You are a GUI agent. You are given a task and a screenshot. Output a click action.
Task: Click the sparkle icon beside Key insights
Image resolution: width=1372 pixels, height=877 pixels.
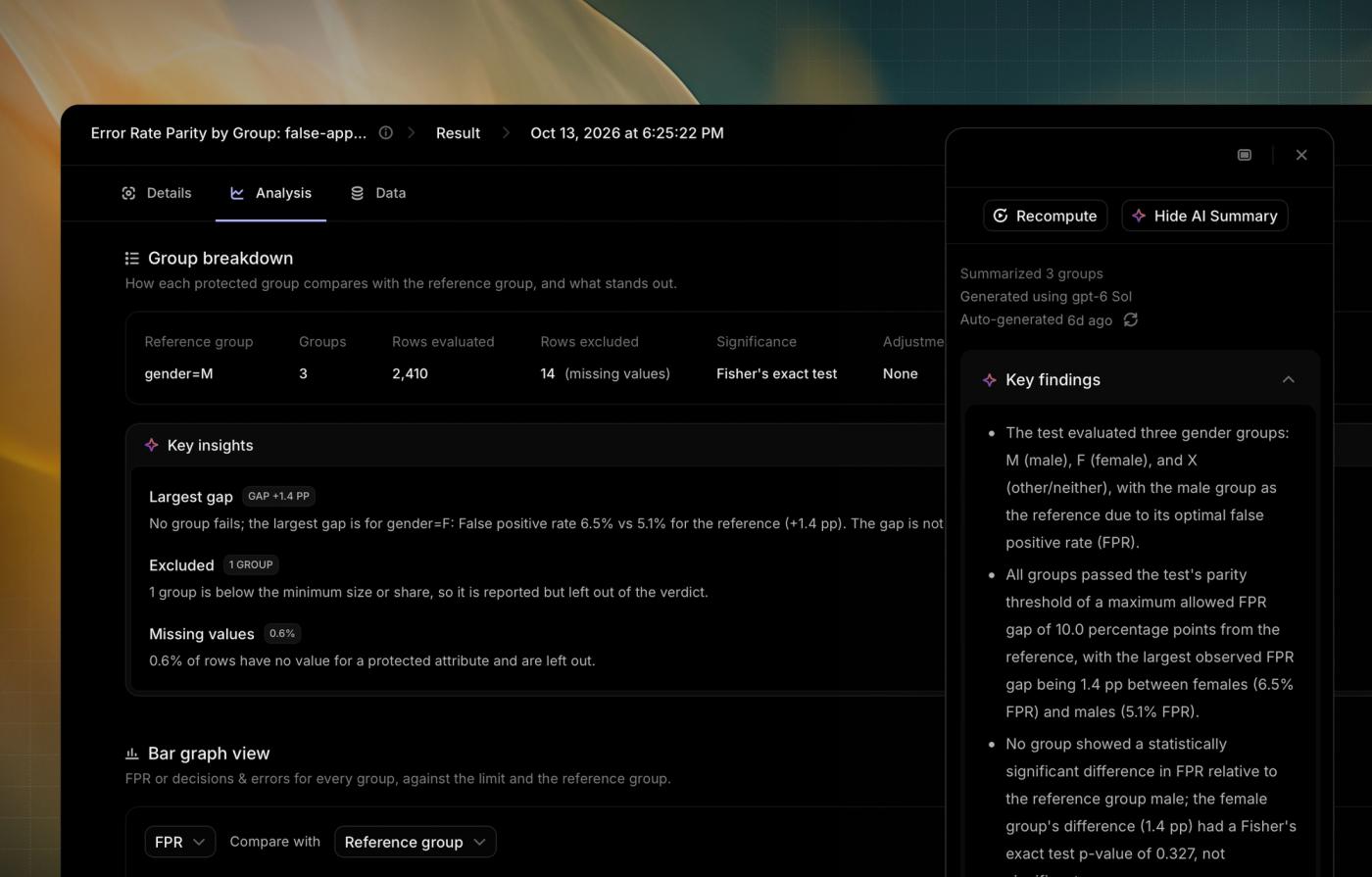click(x=152, y=445)
